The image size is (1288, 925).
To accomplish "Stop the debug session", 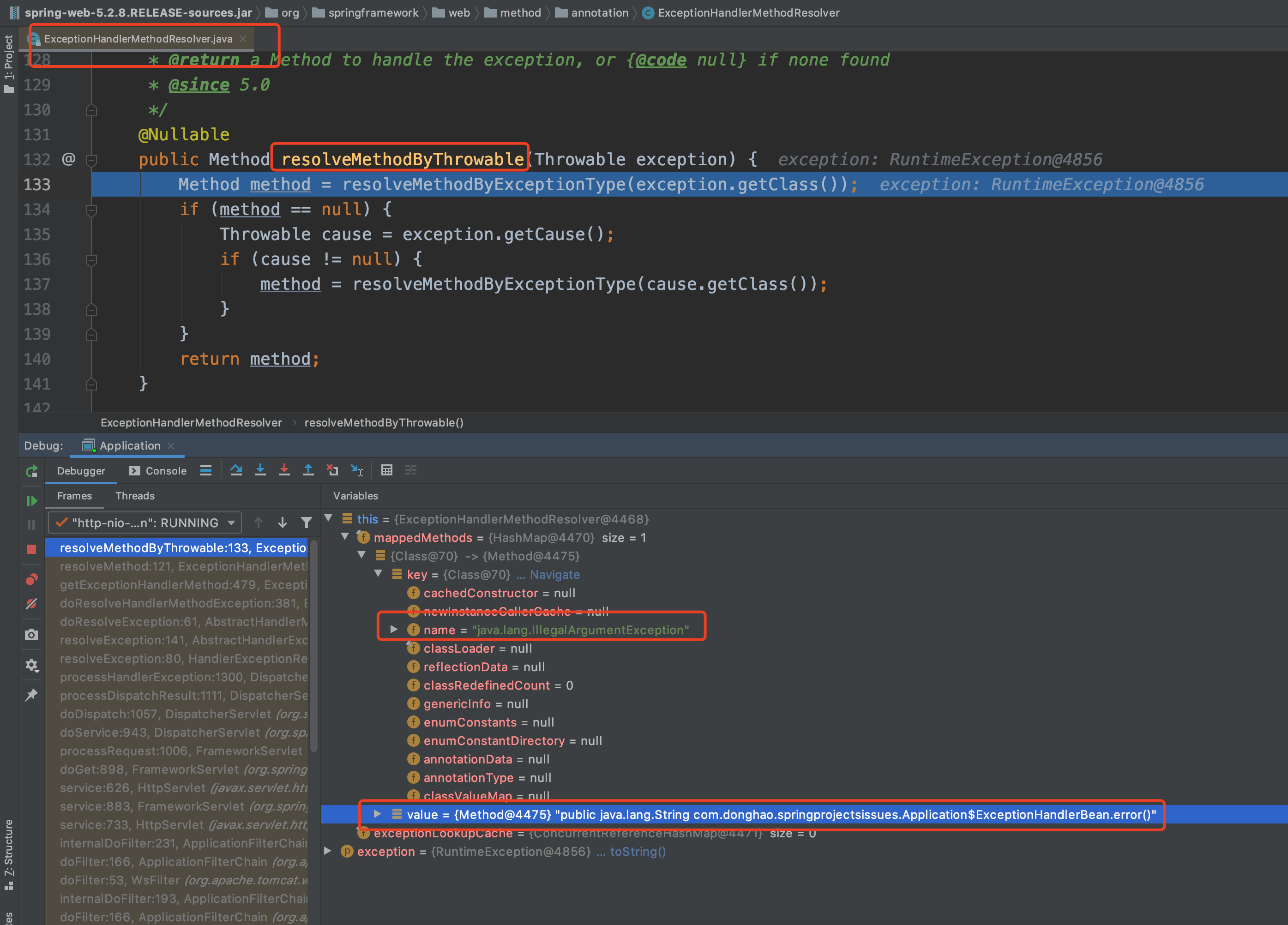I will click(31, 549).
